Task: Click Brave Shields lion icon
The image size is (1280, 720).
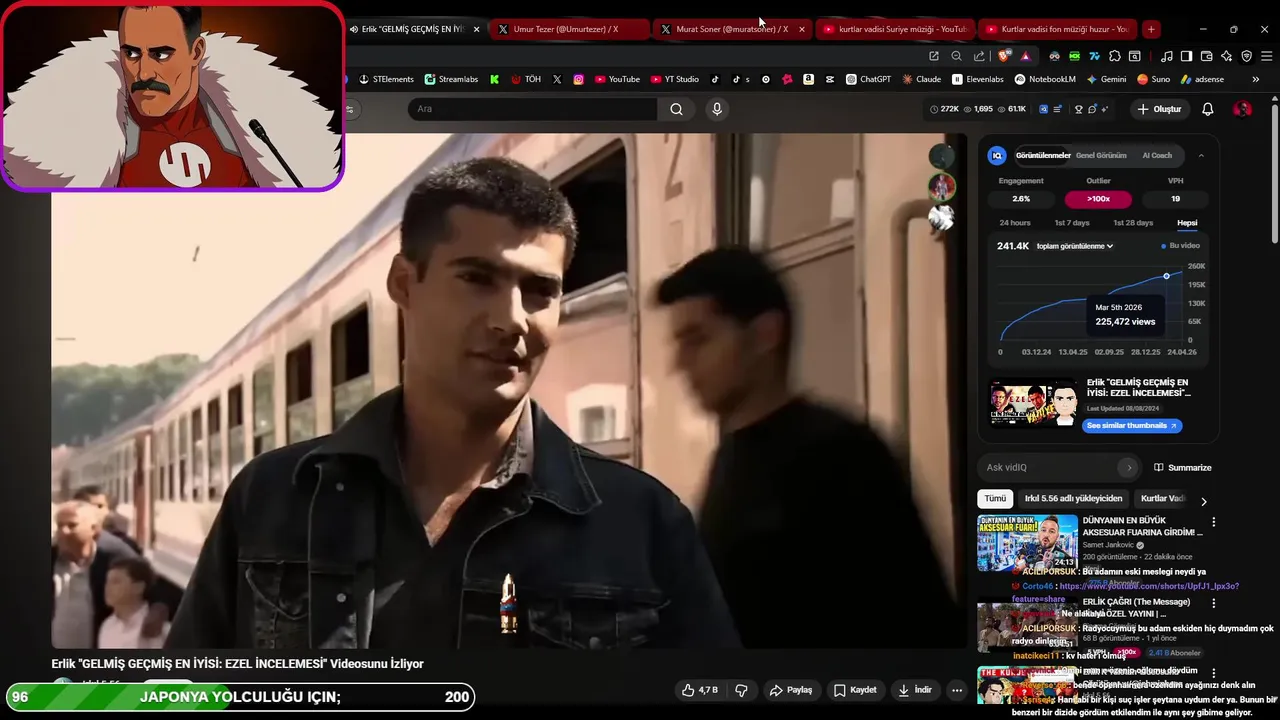Action: (x=1003, y=56)
